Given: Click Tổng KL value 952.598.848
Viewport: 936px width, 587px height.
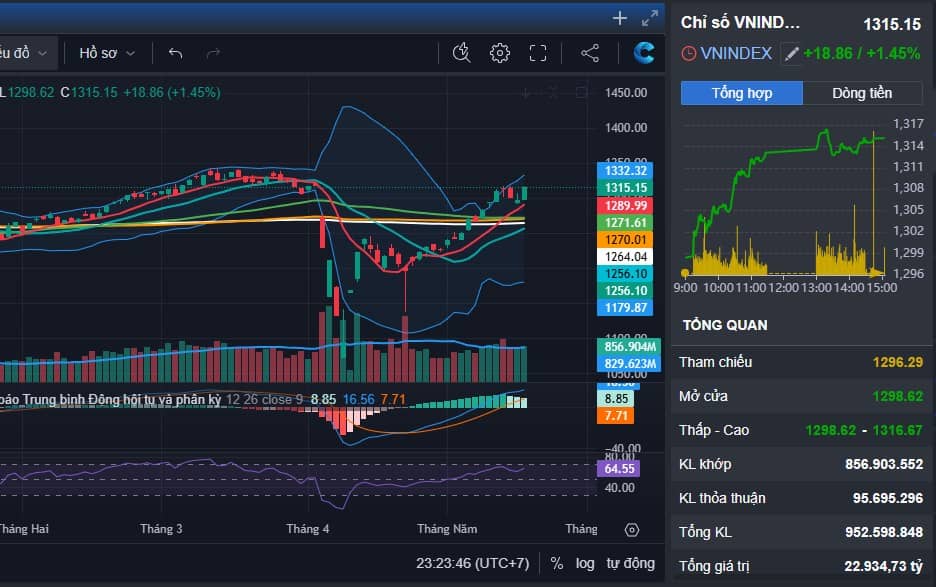Looking at the screenshot, I should tap(884, 532).
